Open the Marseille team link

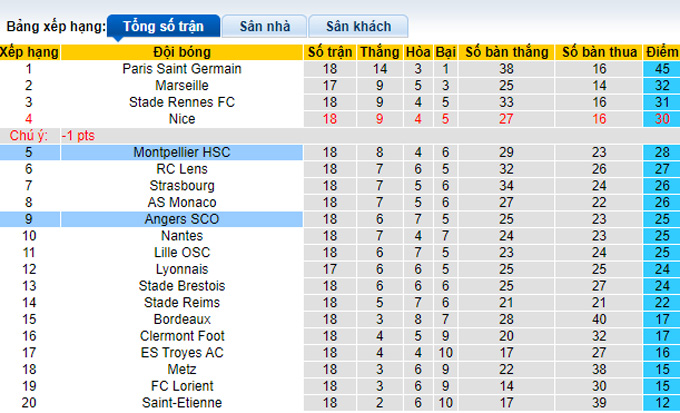(182, 86)
